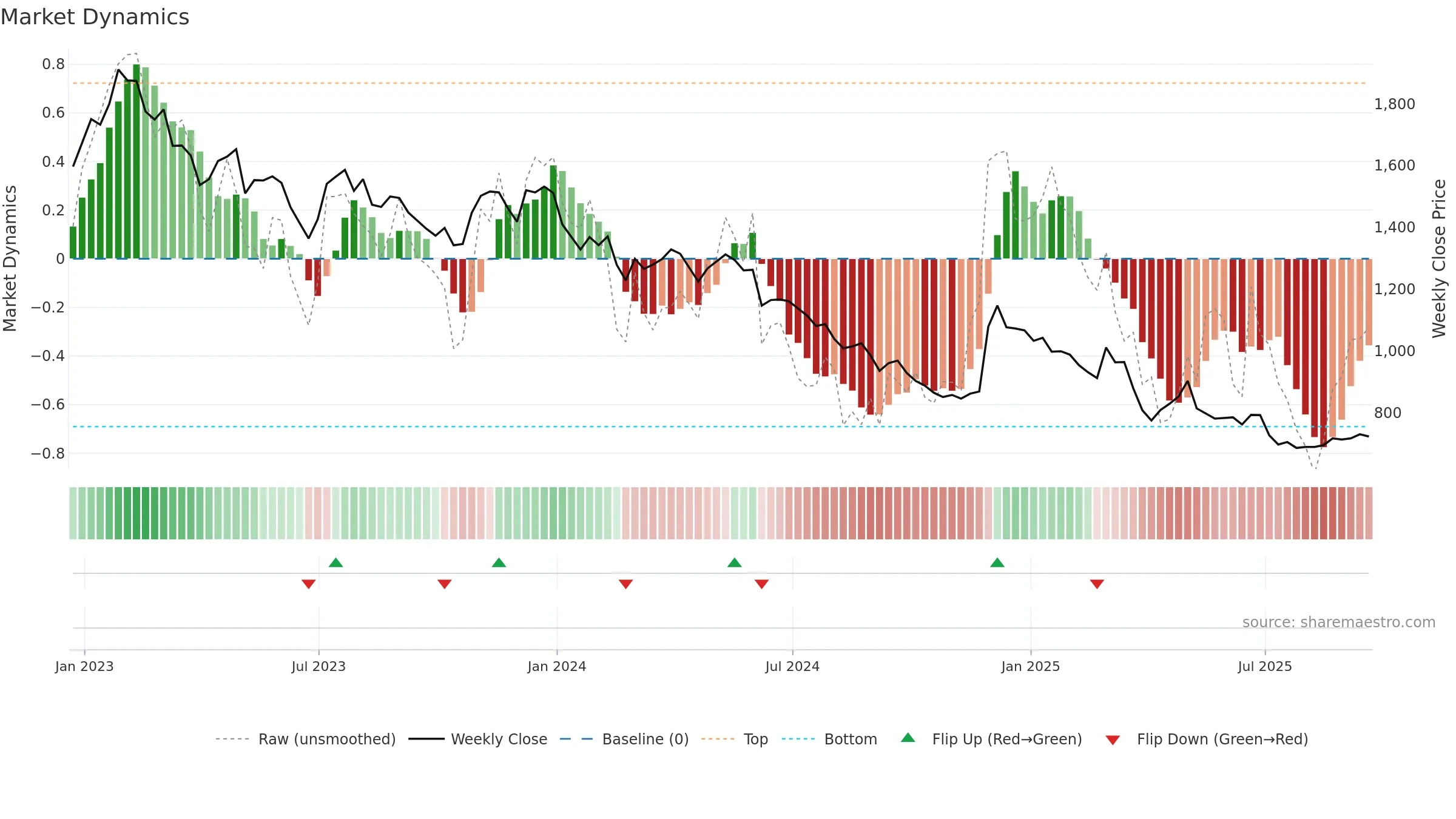1456x819 pixels.
Task: Click the Jan 2025 axis label
Action: (1031, 666)
